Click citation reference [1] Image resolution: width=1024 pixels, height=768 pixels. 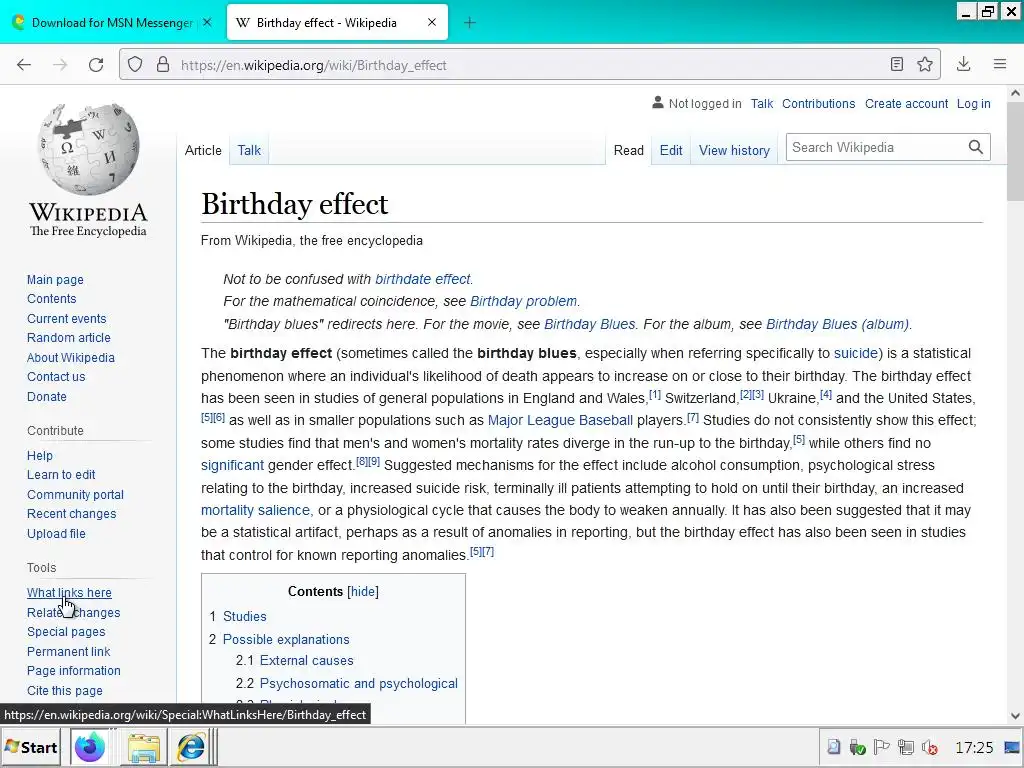pos(654,395)
